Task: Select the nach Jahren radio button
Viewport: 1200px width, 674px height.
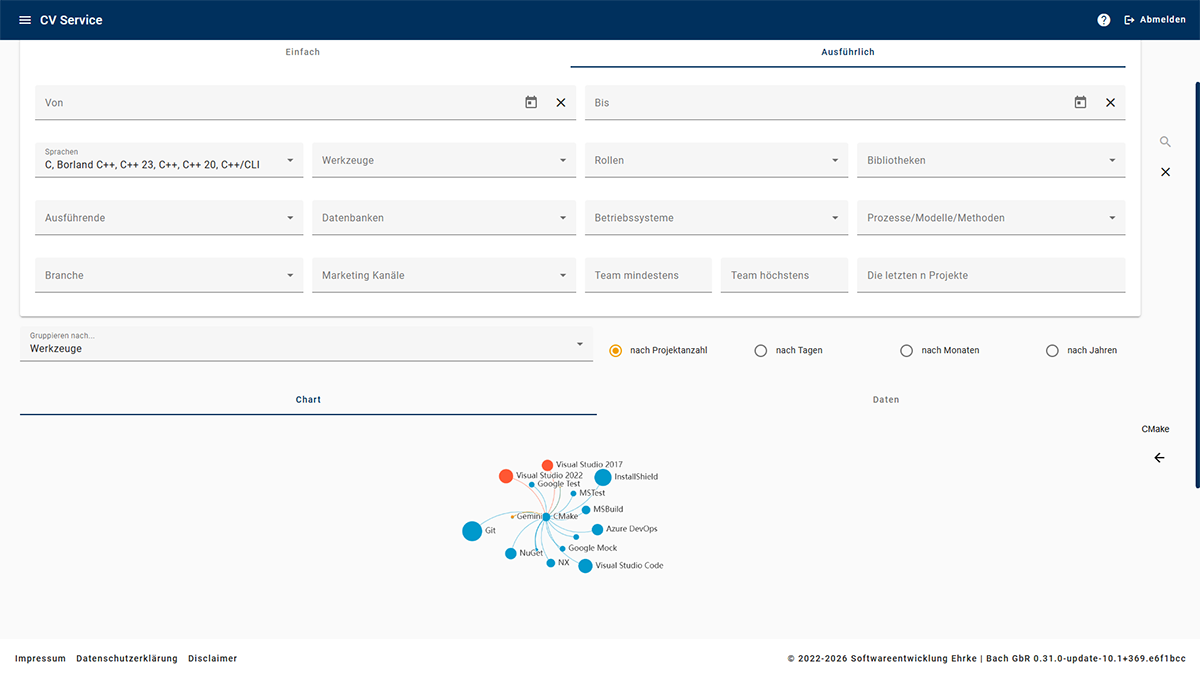Action: (x=1052, y=350)
